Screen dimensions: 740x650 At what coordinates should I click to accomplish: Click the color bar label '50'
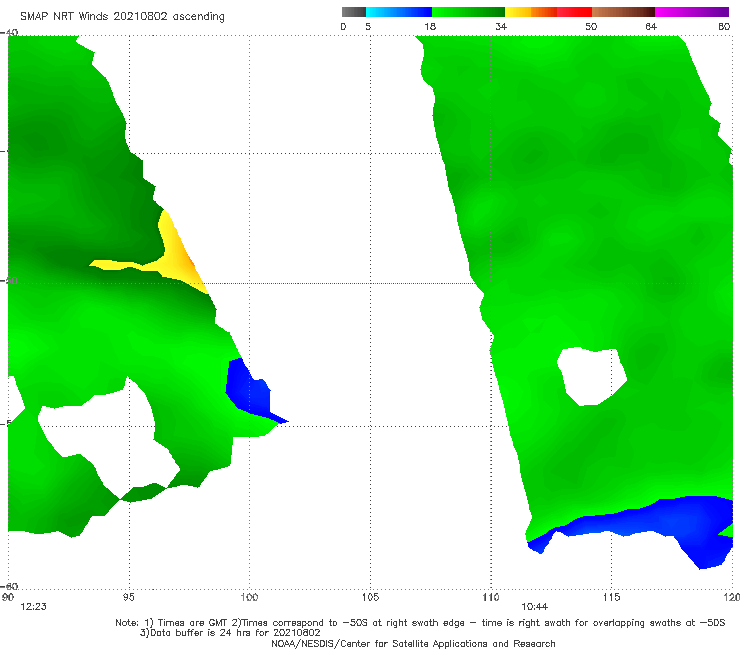(591, 26)
